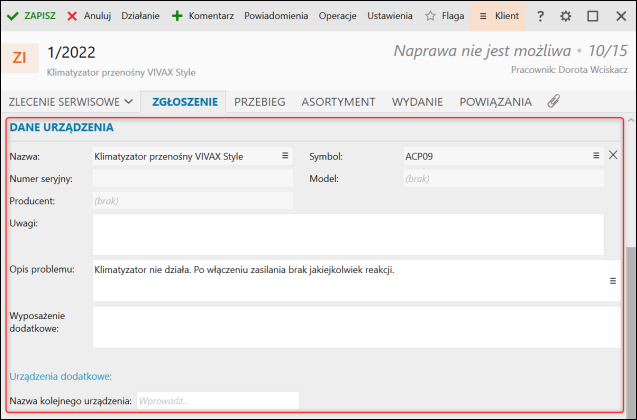The width and height of the screenshot is (637, 420).
Task: Add a comment with the plus Komentarz icon
Action: 177,16
